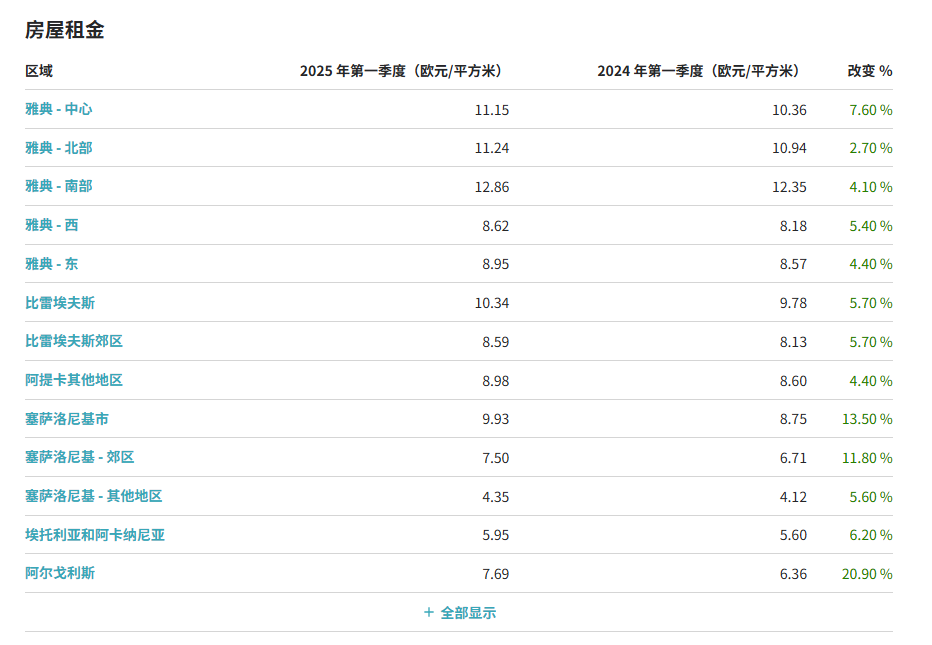The image size is (932, 645).
Task: Open the 雅典 - 南部 region link
Action: 58,187
